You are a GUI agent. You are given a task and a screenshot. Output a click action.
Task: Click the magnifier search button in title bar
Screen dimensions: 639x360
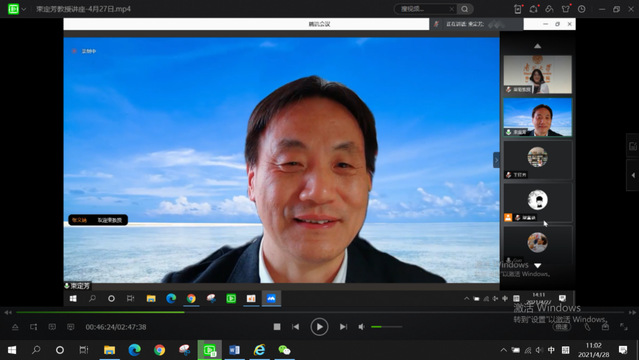(x=465, y=9)
